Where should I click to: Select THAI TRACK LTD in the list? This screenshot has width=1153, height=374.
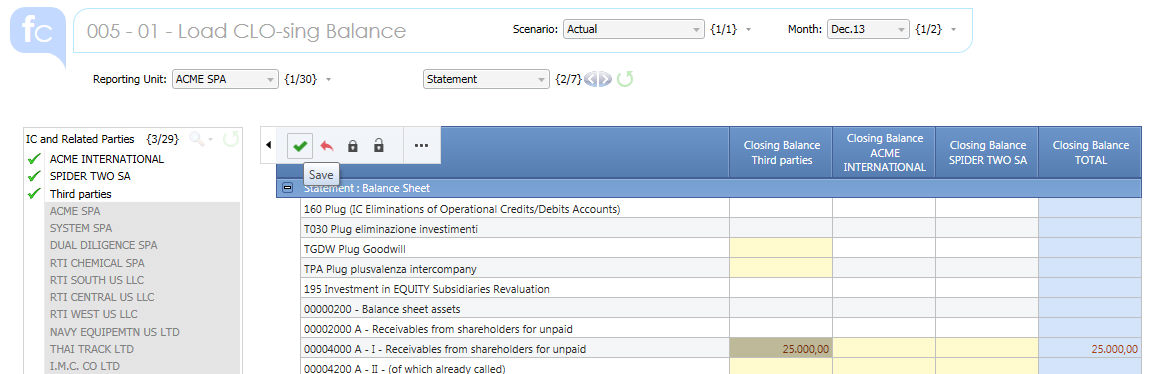click(x=92, y=349)
